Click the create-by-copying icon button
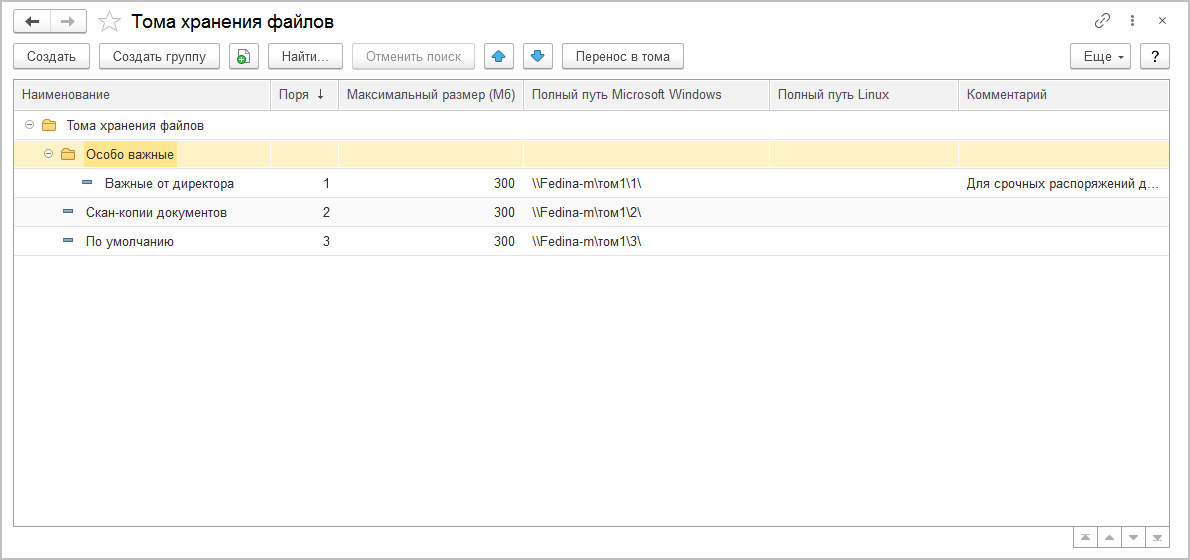Viewport: 1190px width, 560px height. pyautogui.click(x=244, y=57)
